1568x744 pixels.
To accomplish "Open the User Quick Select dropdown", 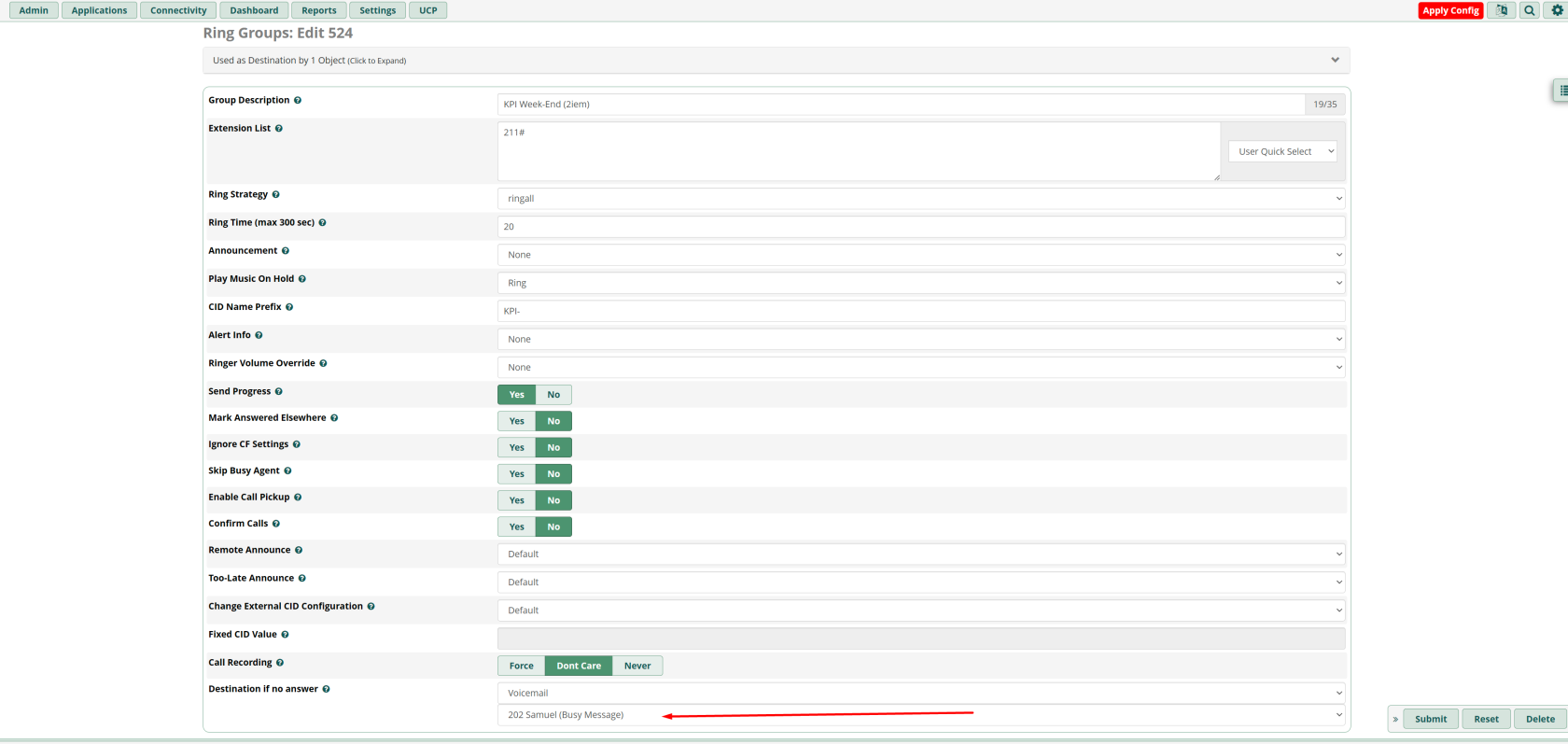I will click(x=1282, y=151).
